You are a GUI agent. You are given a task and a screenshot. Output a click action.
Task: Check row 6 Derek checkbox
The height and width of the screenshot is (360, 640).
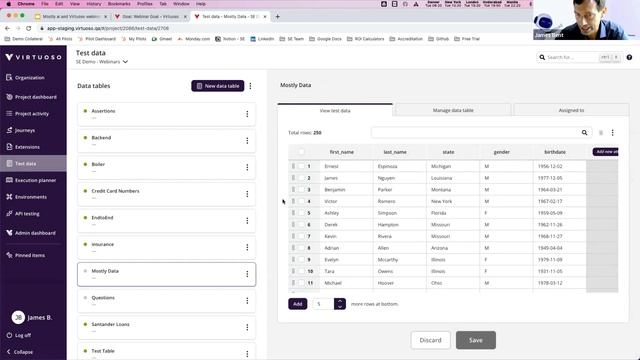301,224
